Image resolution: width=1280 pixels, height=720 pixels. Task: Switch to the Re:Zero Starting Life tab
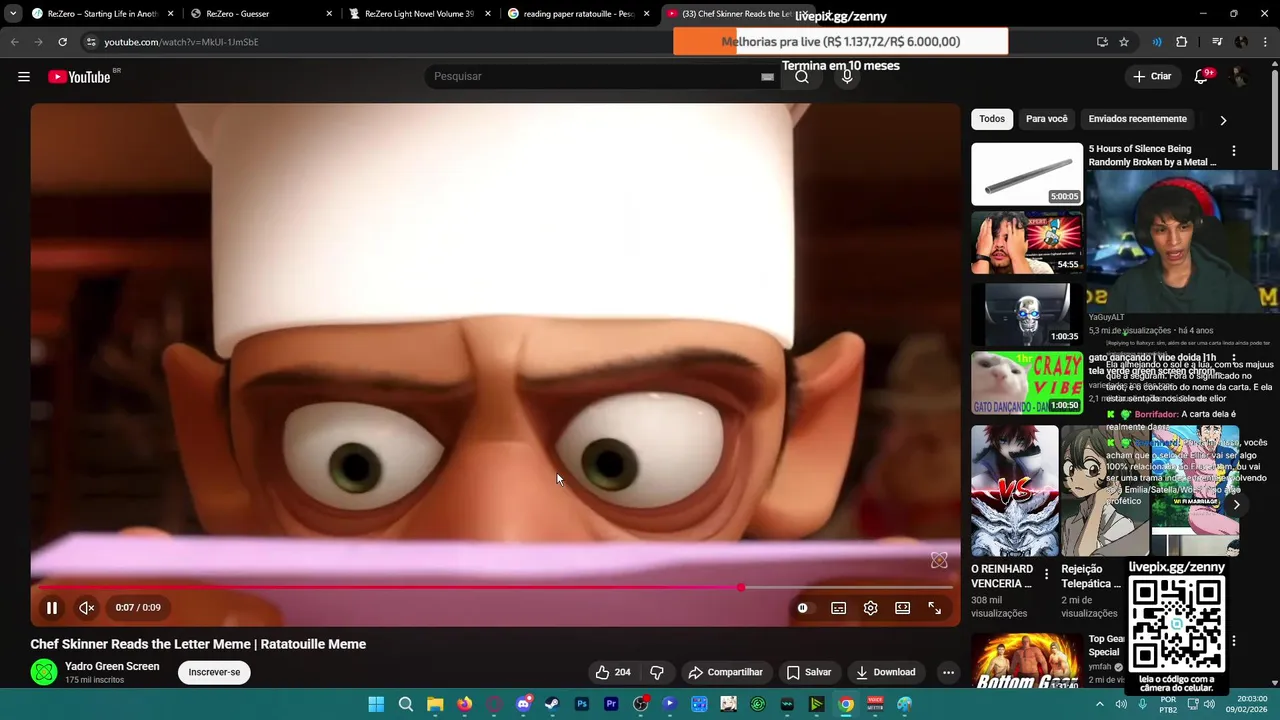pyautogui.click(x=102, y=14)
